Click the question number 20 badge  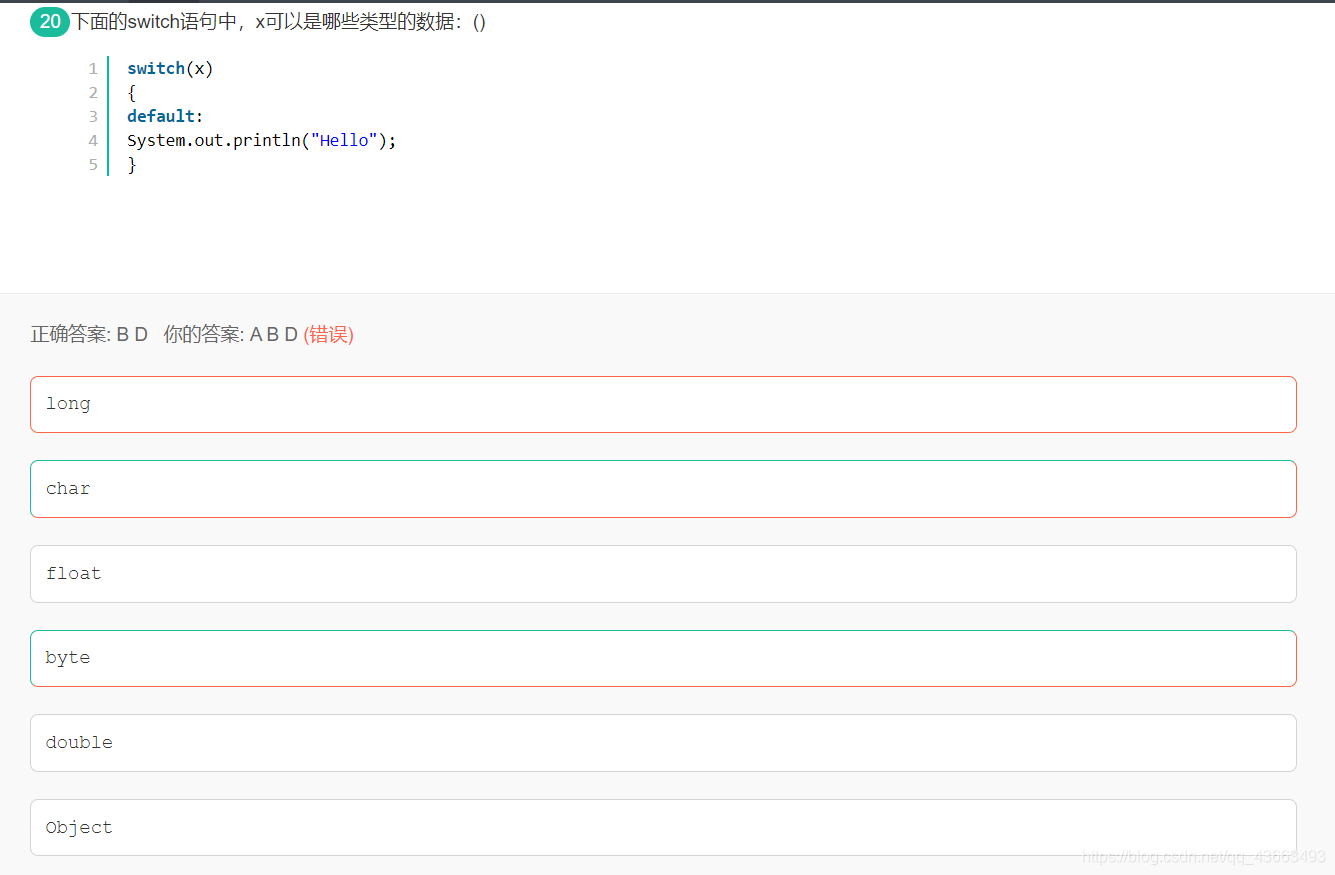click(50, 22)
